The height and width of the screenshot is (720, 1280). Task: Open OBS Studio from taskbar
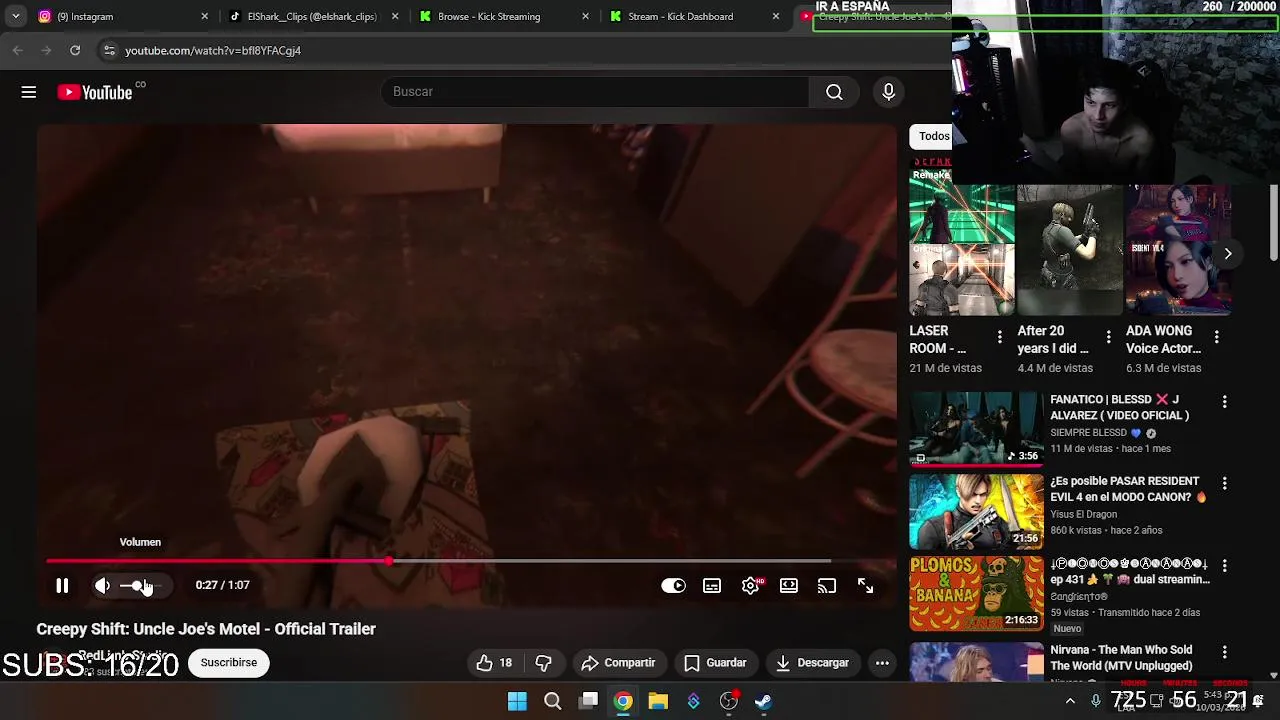tap(729, 701)
